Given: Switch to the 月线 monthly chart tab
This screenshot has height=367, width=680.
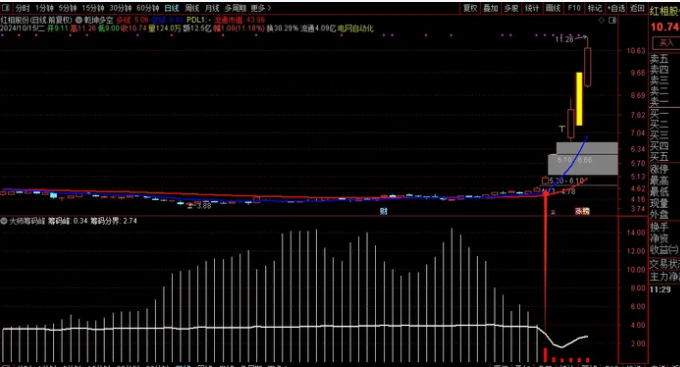Looking at the screenshot, I should [212, 8].
